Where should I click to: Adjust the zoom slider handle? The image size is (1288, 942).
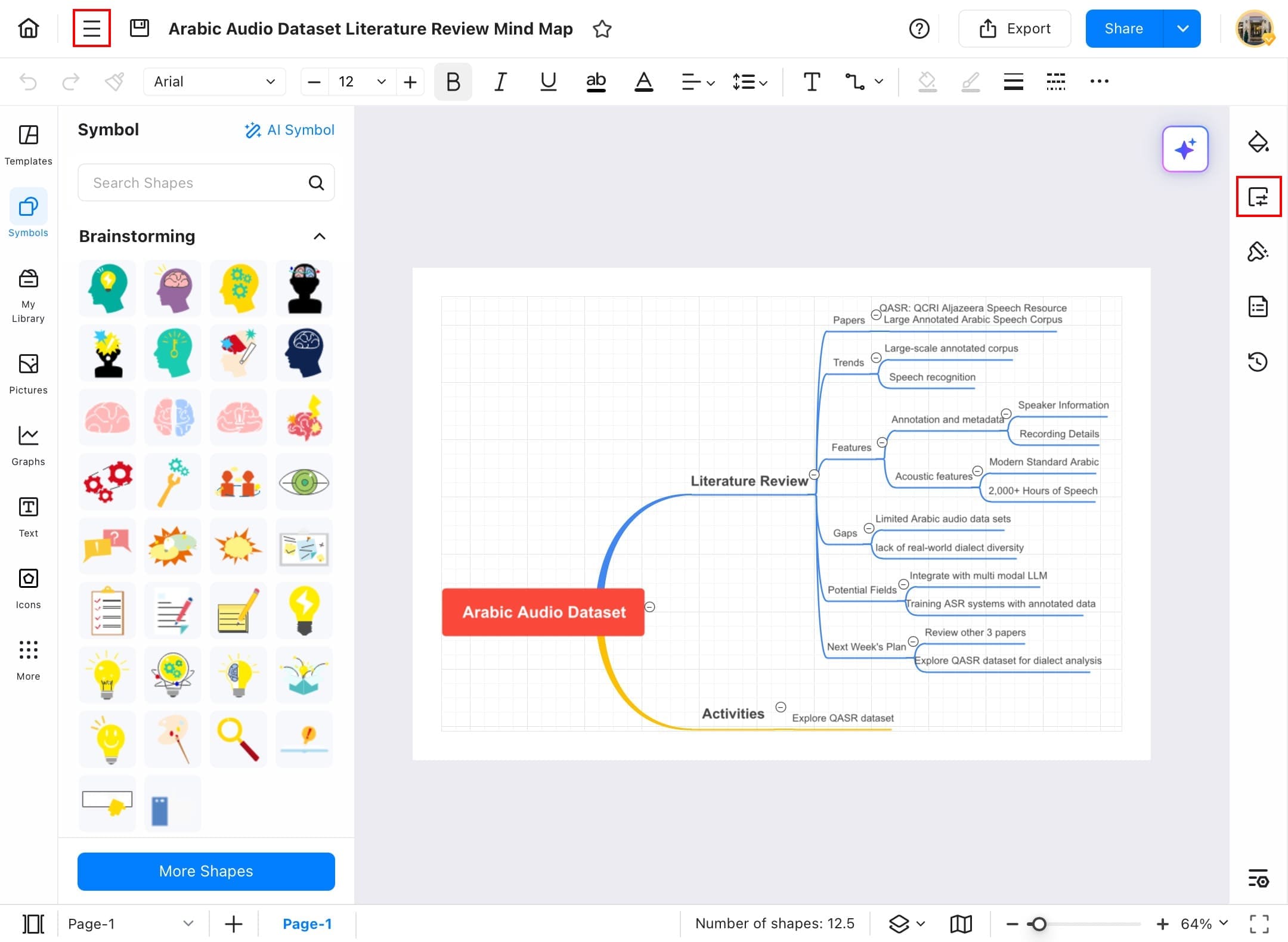click(1039, 924)
